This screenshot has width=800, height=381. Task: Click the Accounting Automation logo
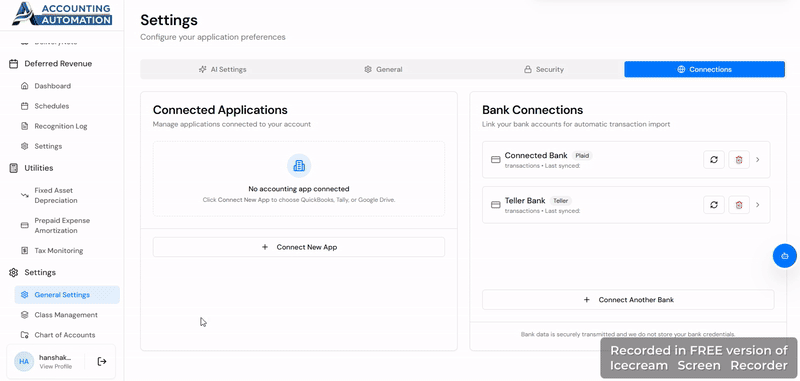coord(62,14)
